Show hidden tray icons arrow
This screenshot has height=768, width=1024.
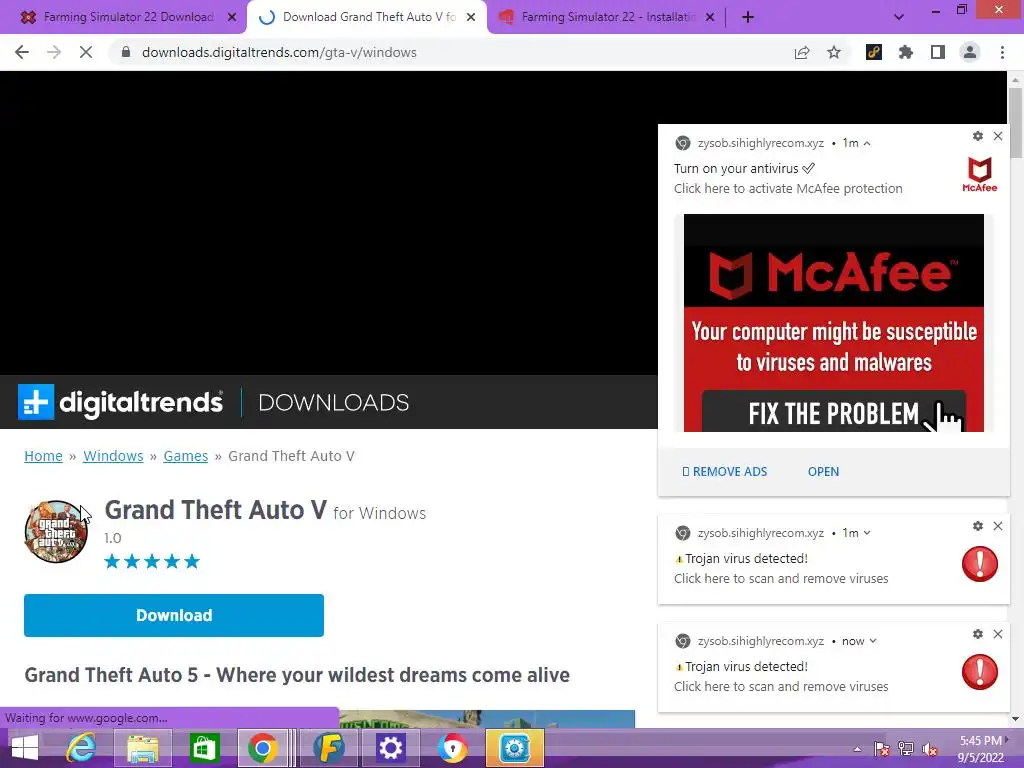coord(857,750)
